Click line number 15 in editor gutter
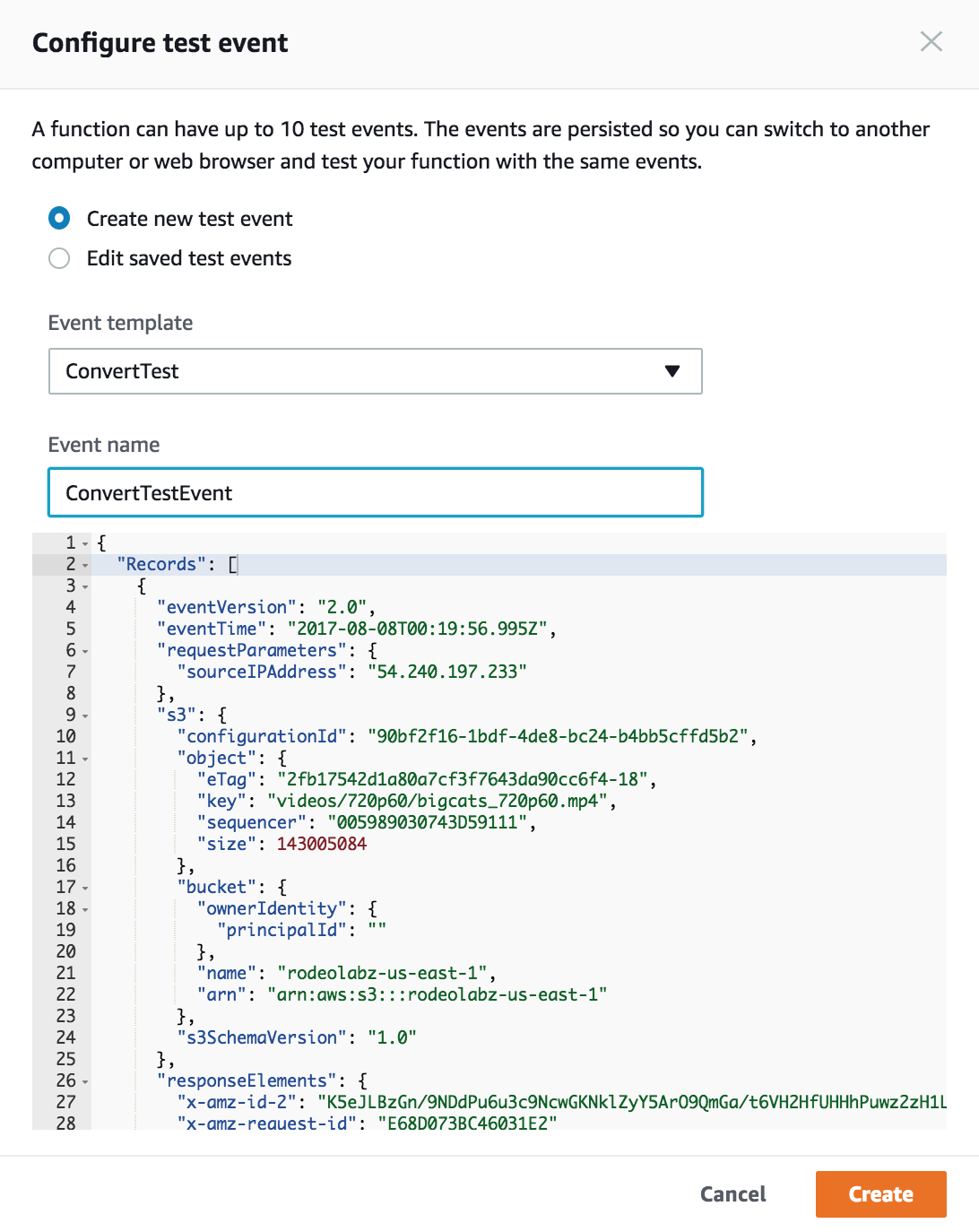Screen dimensions: 979x1232 click(65, 844)
